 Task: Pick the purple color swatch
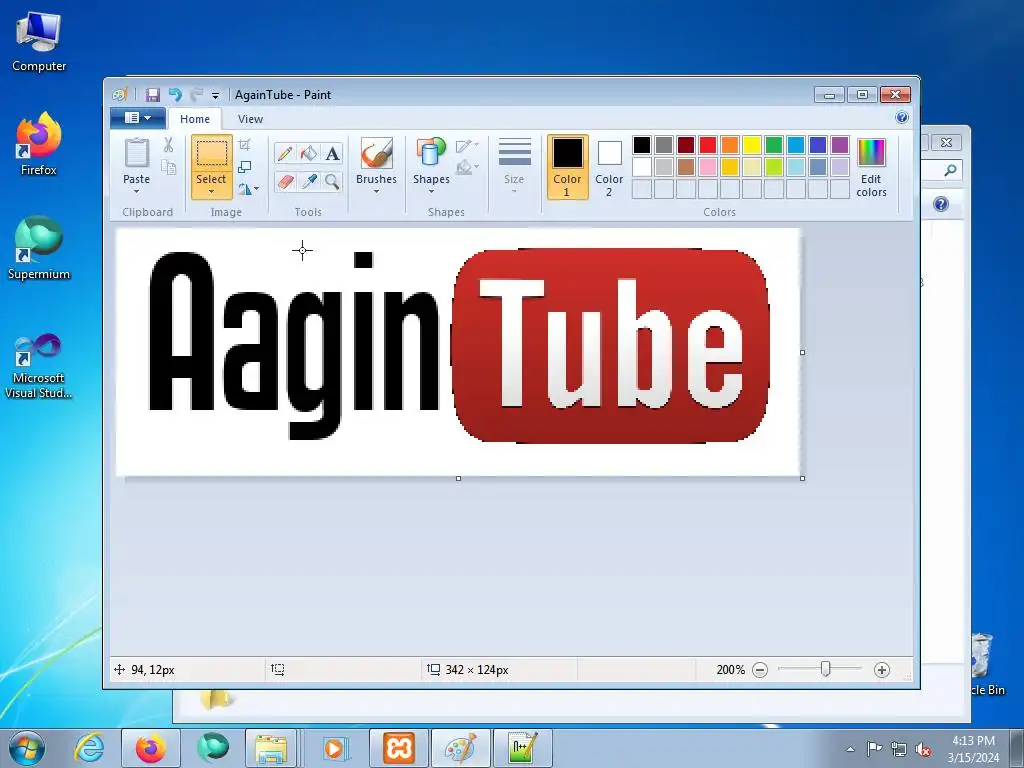[840, 145]
